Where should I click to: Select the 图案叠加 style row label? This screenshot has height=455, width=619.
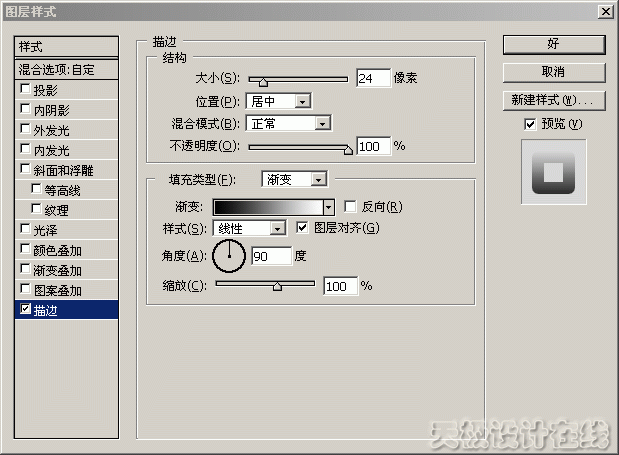[x=58, y=291]
